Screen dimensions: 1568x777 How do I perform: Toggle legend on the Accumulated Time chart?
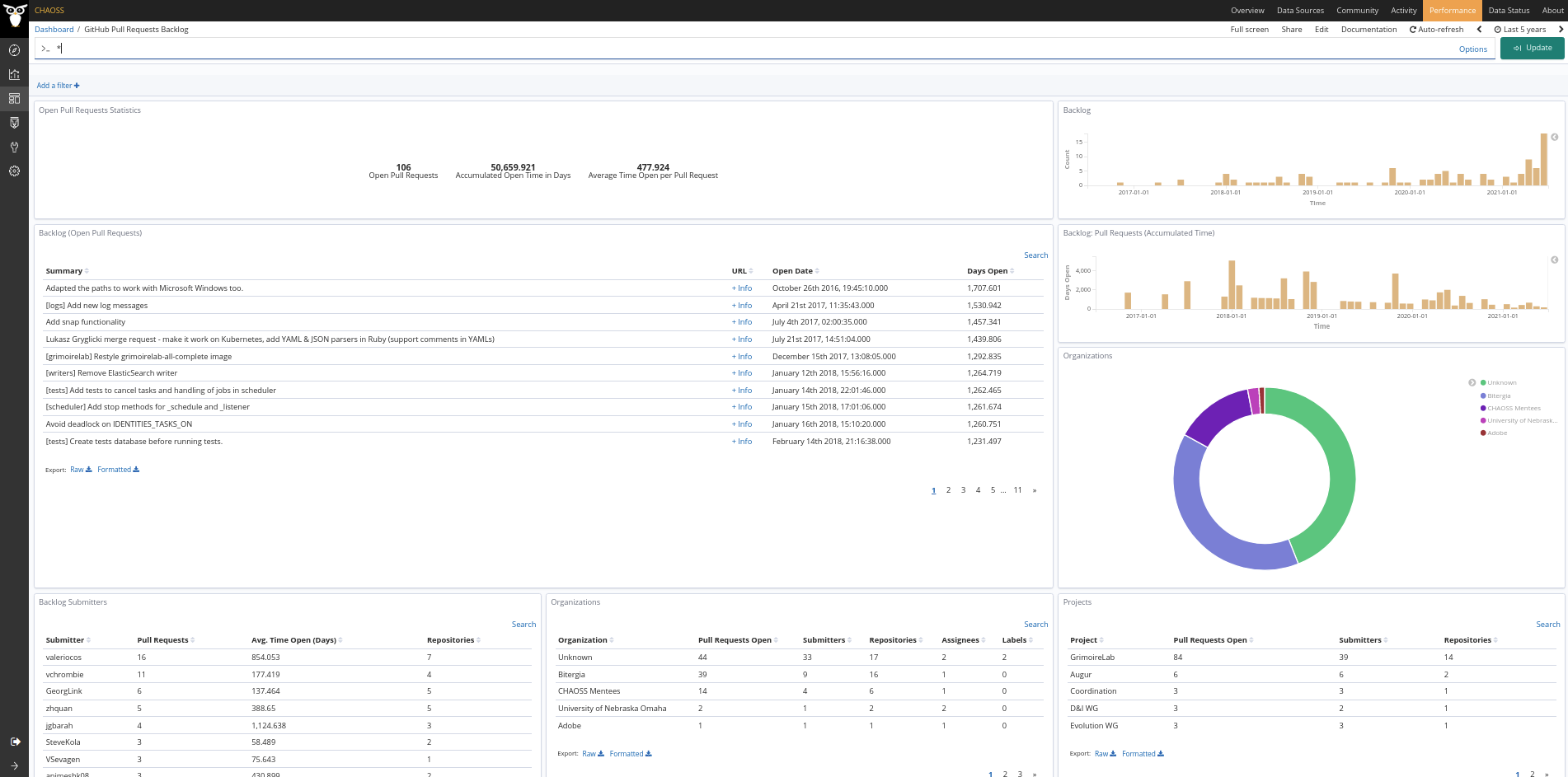[1554, 260]
